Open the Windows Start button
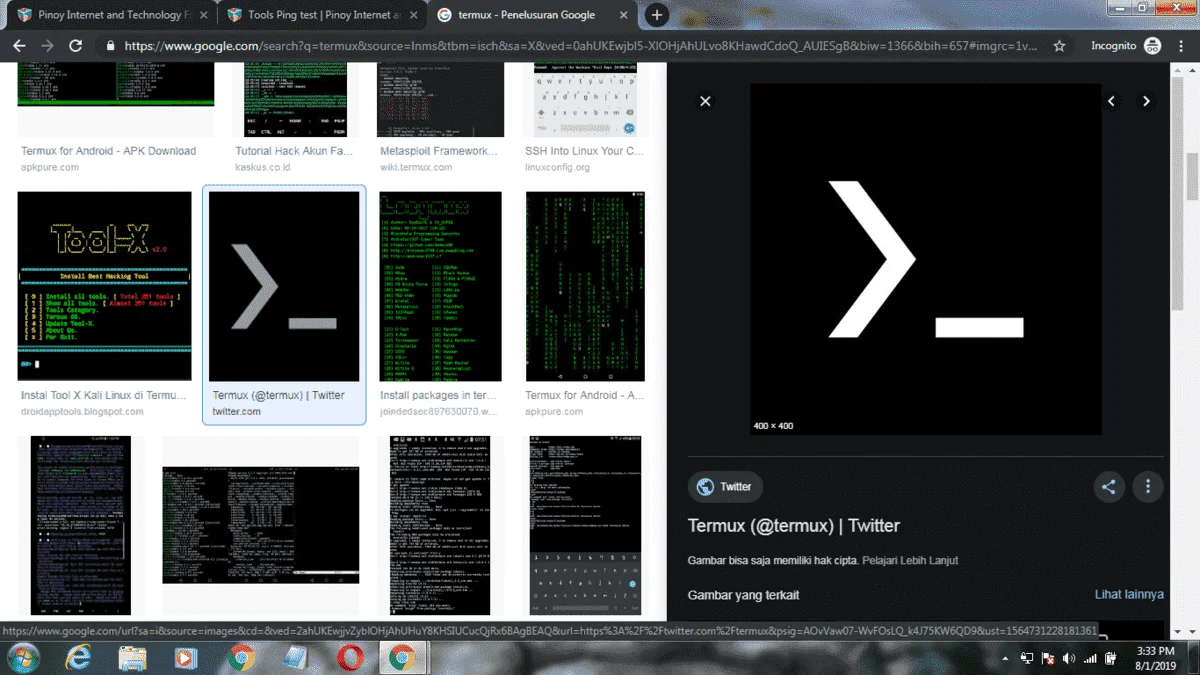This screenshot has height=675, width=1200. pos(23,658)
